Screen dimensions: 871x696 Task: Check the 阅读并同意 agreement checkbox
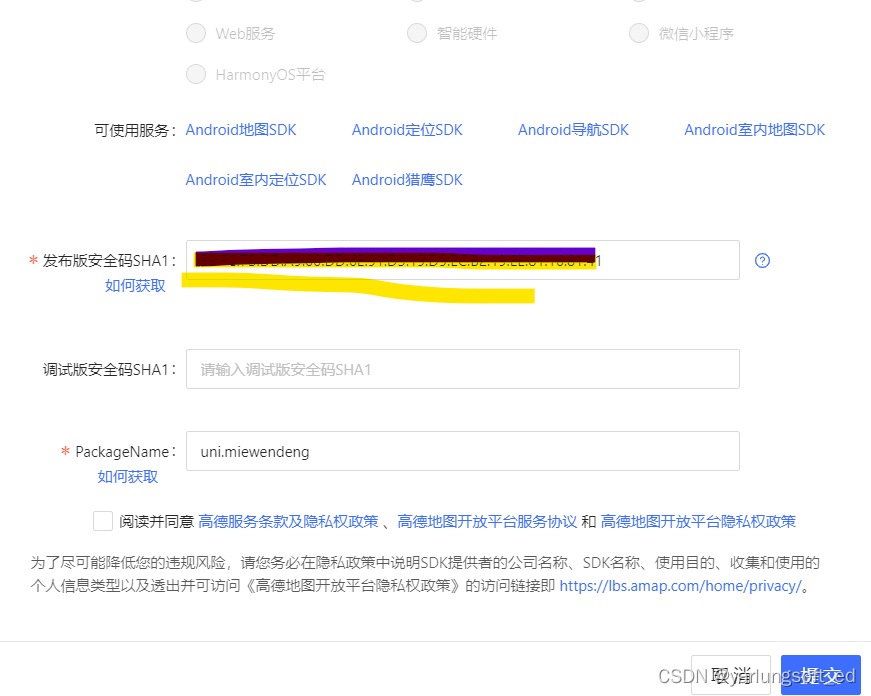point(103,520)
